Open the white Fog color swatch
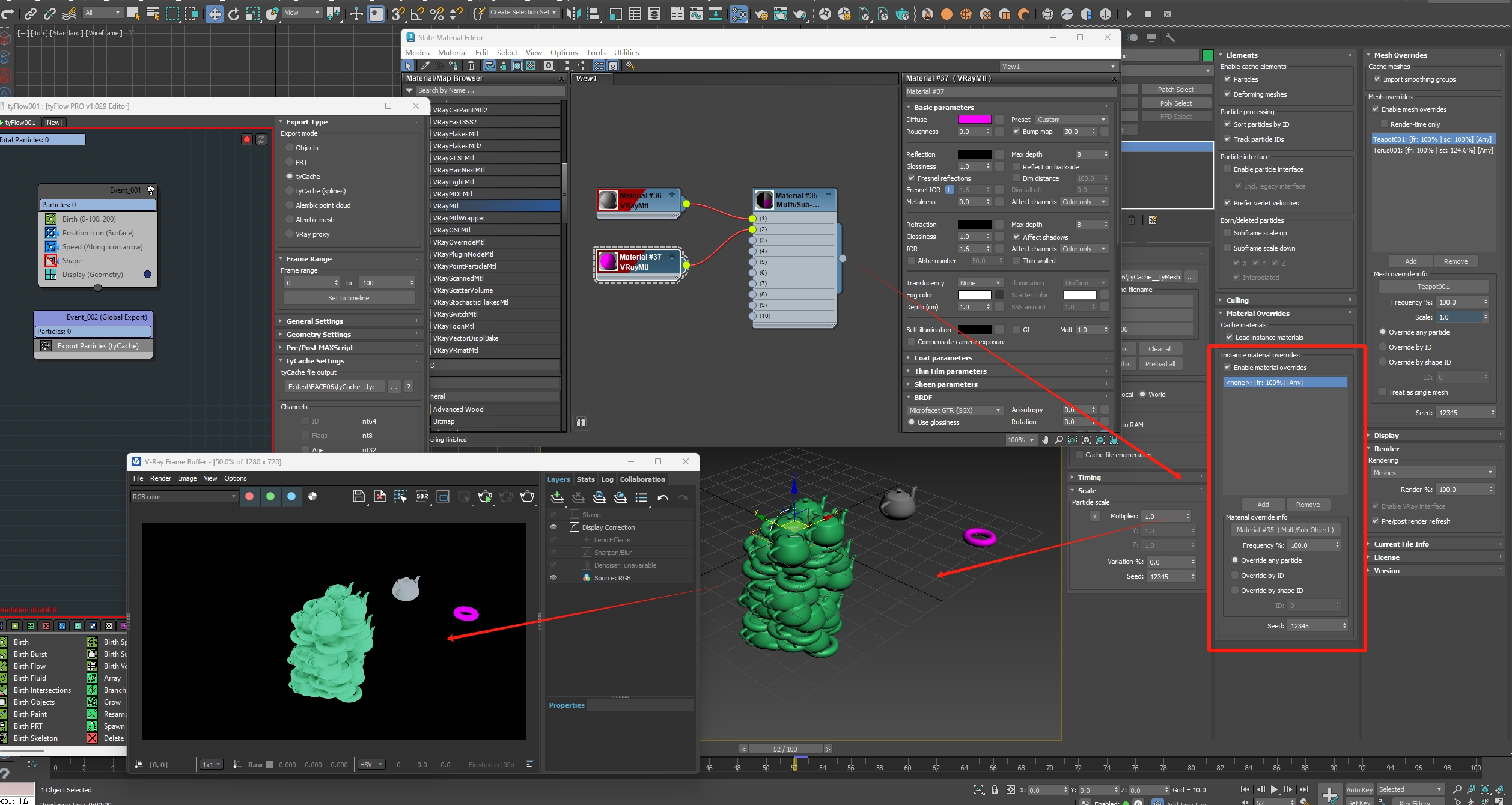The image size is (1512, 805). pos(974,295)
